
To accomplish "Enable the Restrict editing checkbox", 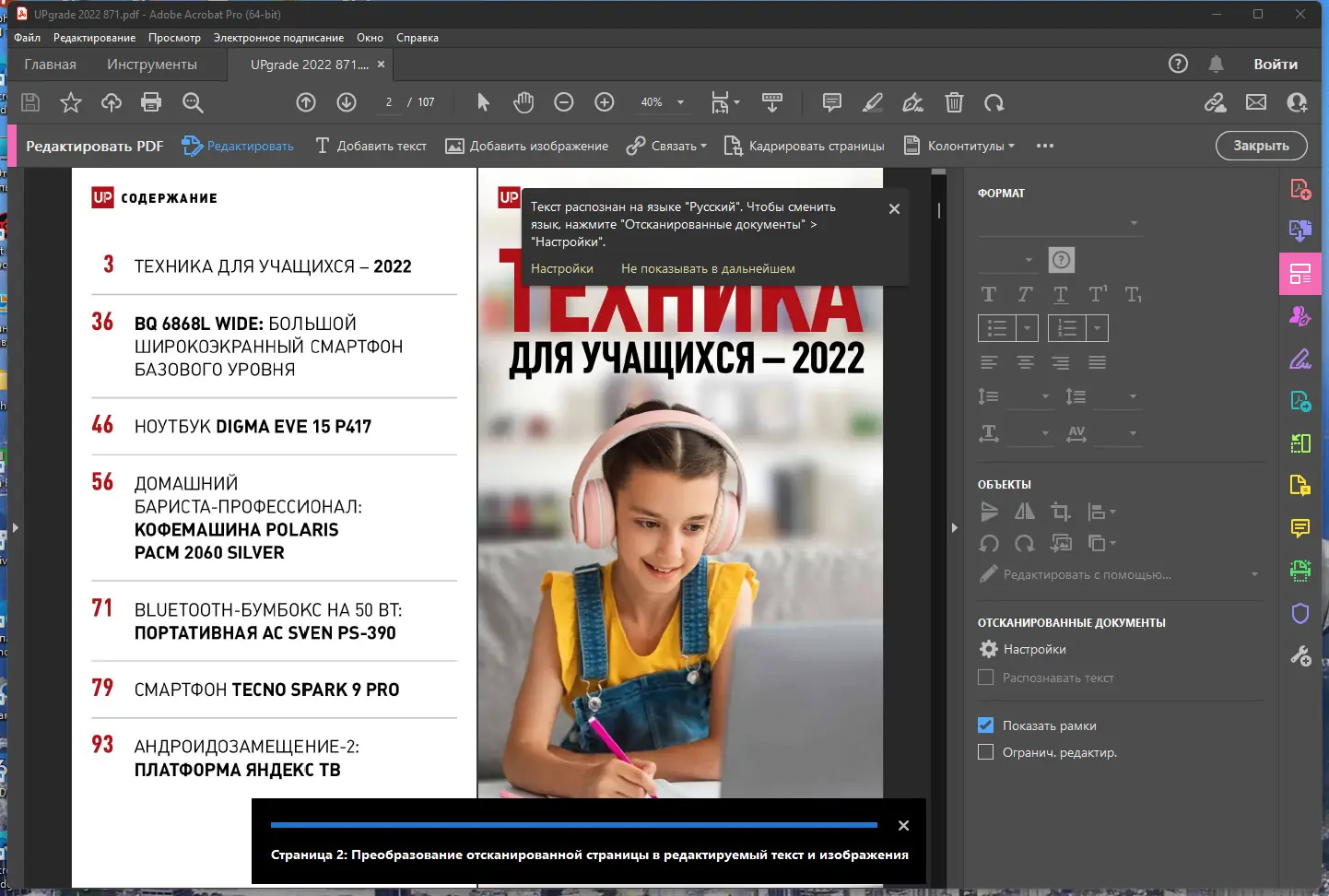I will tap(985, 752).
